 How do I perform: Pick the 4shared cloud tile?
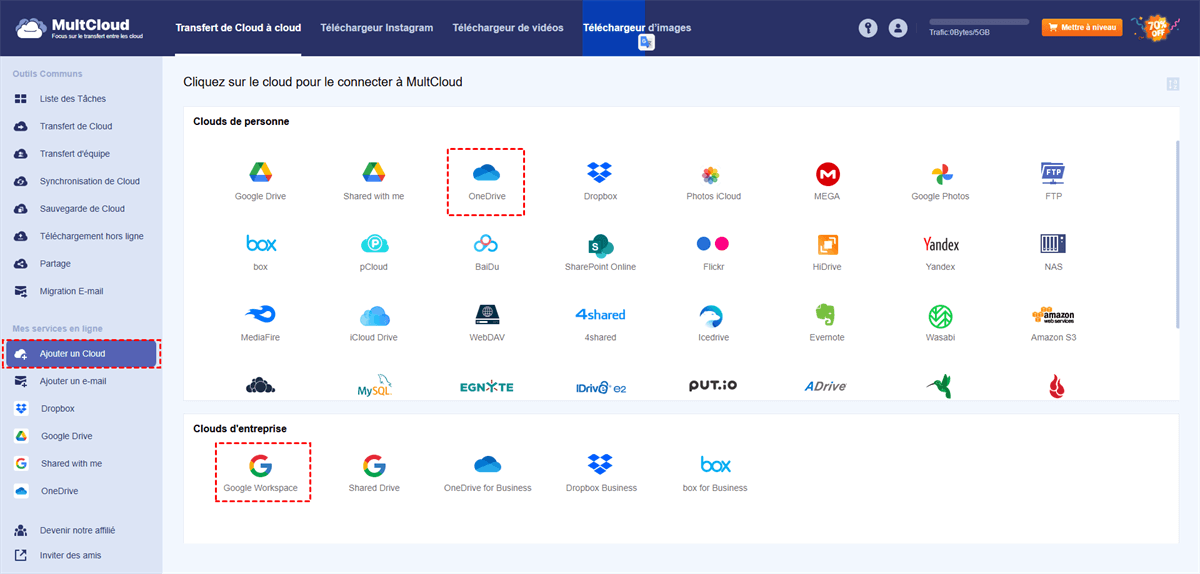[600, 323]
